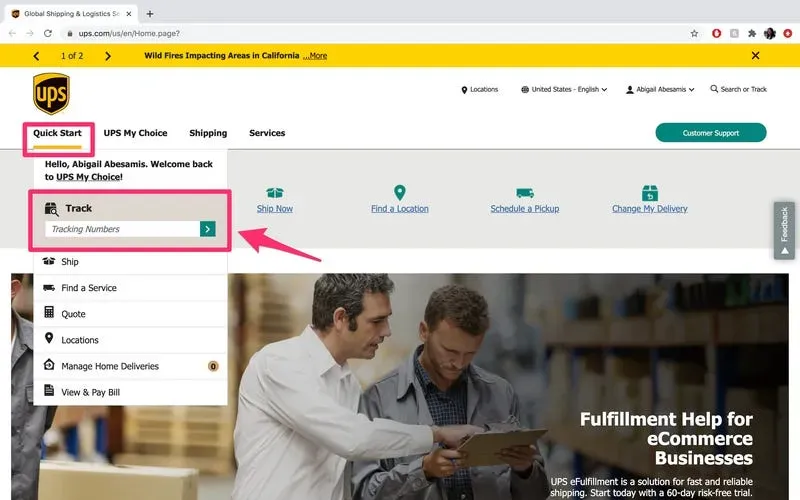This screenshot has width=800, height=500.
Task: Click the Customer Support button
Action: pyautogui.click(x=711, y=133)
